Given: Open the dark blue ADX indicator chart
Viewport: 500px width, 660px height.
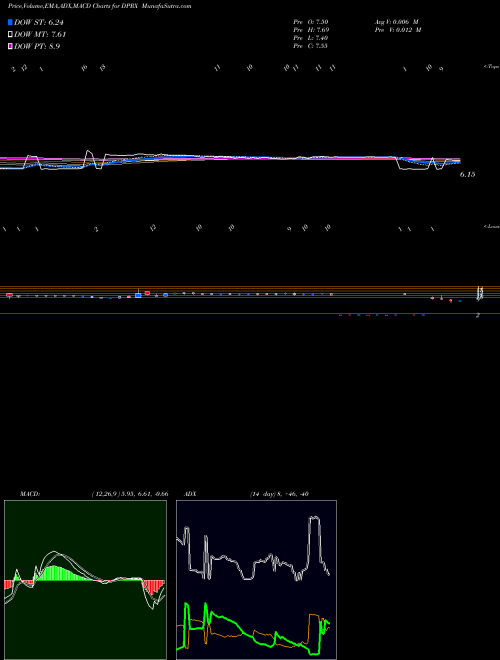Looking at the screenshot, I should tap(256, 580).
